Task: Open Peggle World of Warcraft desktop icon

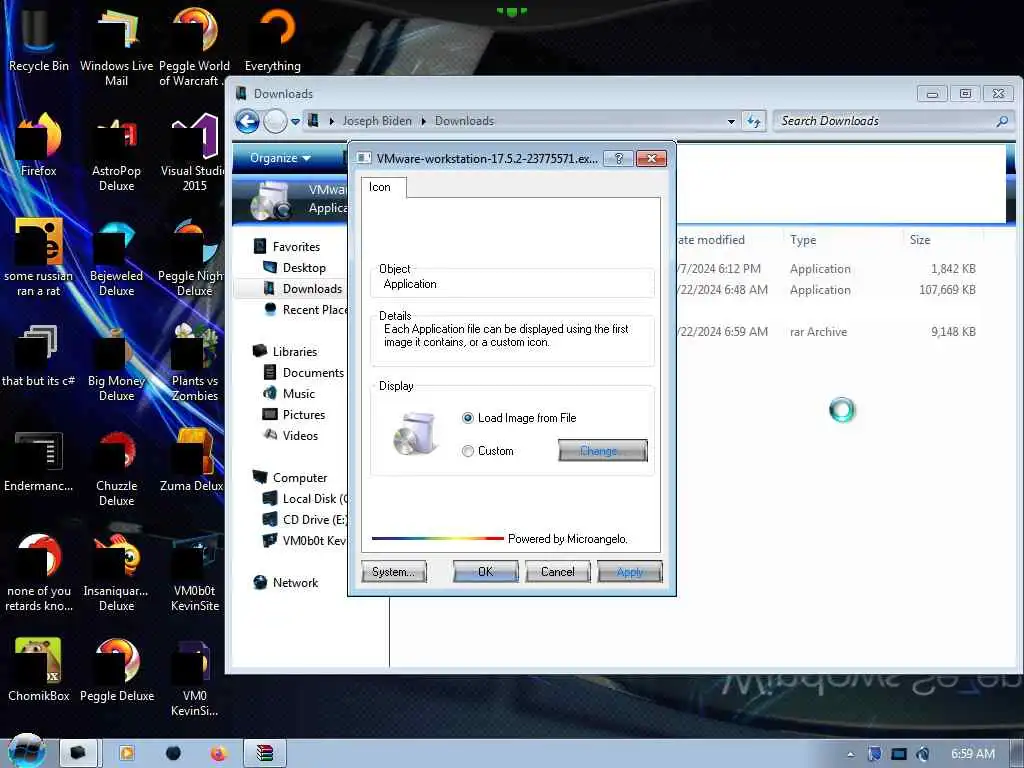Action: tap(193, 46)
